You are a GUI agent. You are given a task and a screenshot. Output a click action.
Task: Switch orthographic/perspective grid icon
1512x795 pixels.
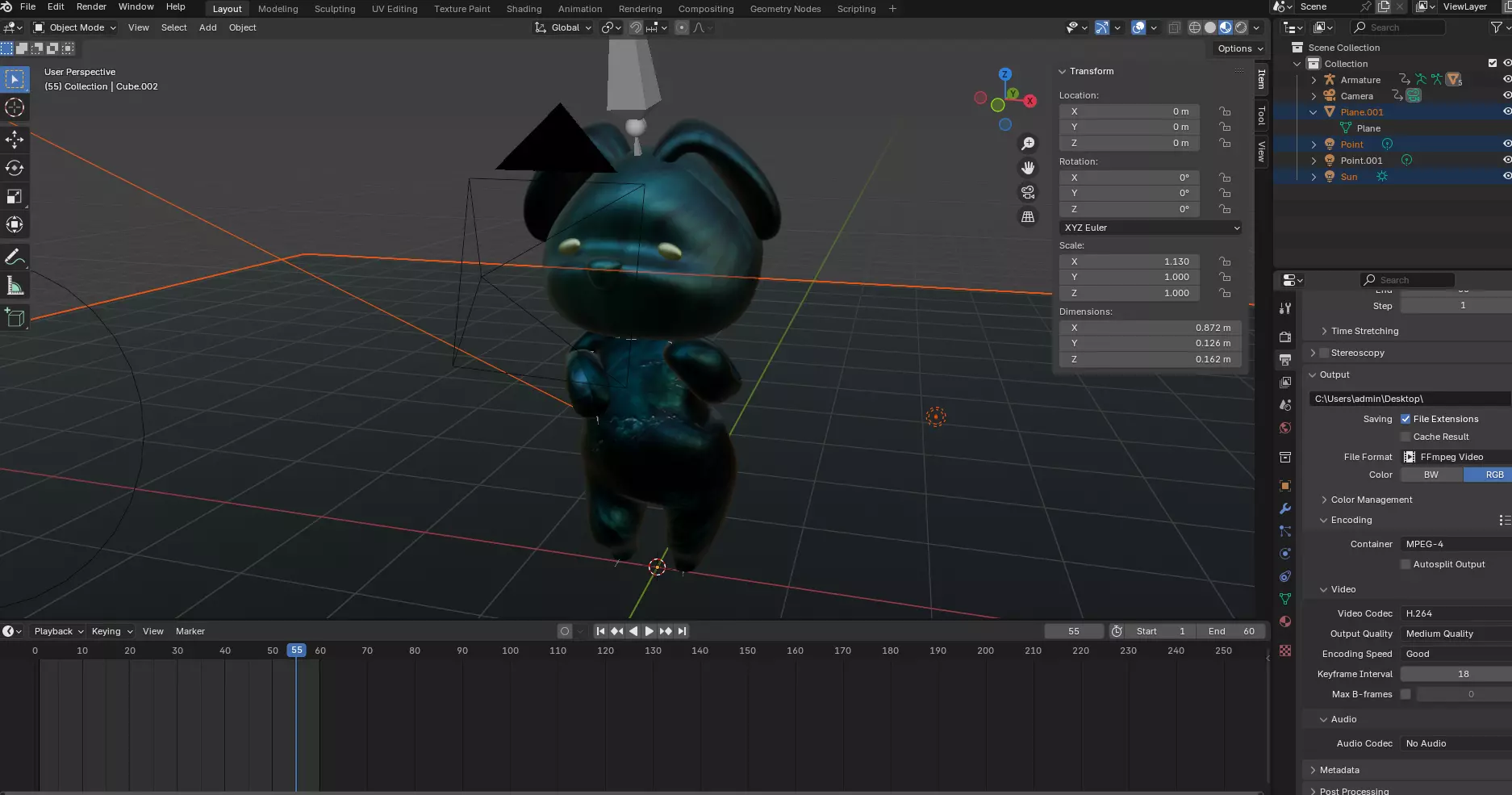pos(1028,216)
